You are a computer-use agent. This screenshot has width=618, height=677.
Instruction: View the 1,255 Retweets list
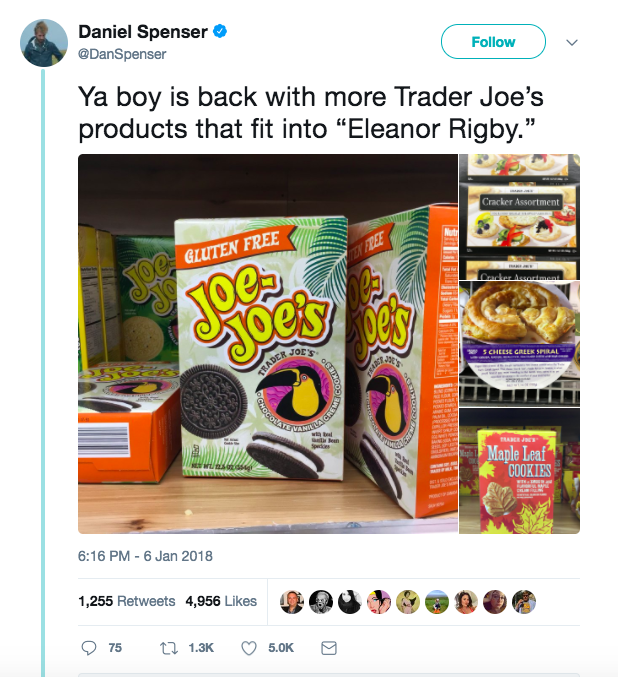(127, 601)
